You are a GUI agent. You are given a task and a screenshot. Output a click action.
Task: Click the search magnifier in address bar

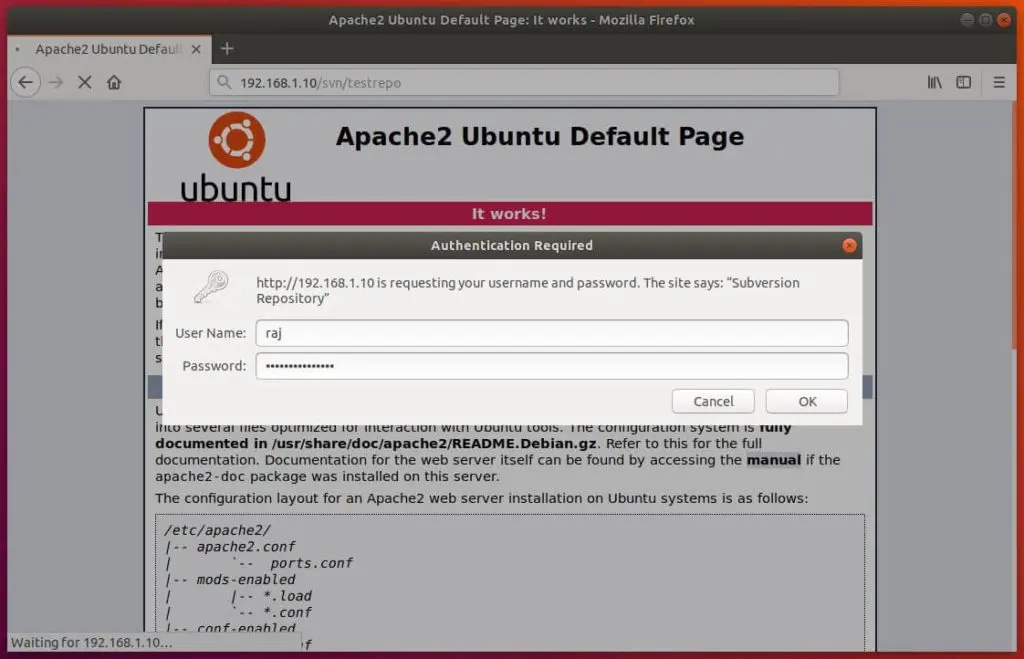(224, 82)
